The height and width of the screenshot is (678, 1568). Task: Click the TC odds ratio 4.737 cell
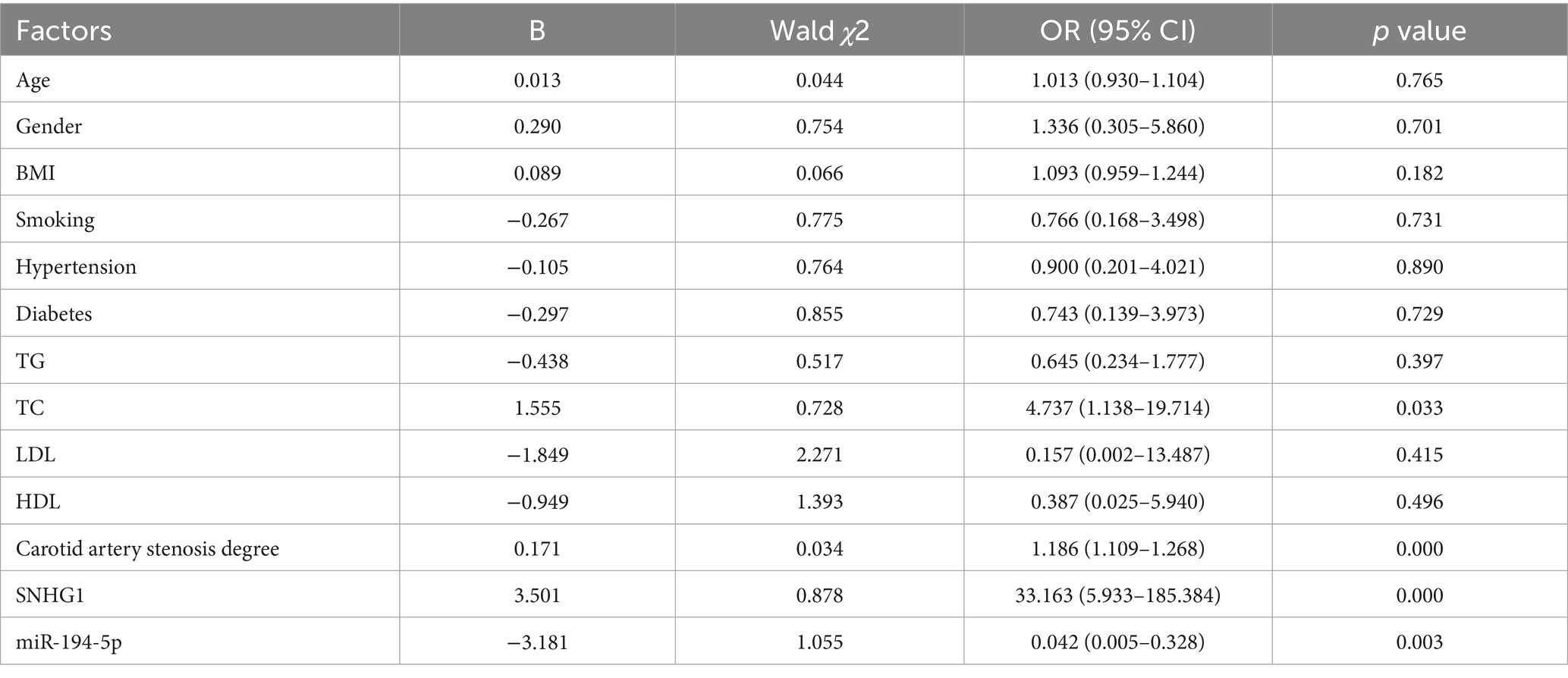[x=1117, y=408]
